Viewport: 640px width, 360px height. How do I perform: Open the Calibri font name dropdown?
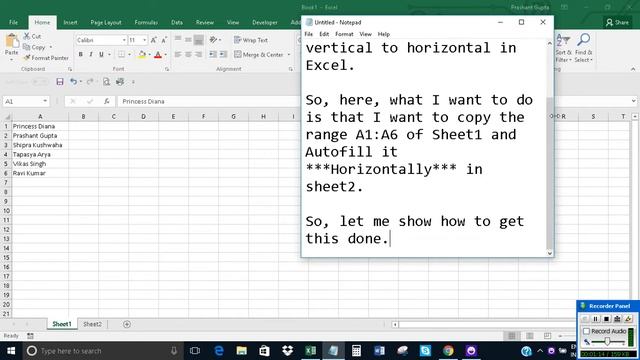pos(124,40)
